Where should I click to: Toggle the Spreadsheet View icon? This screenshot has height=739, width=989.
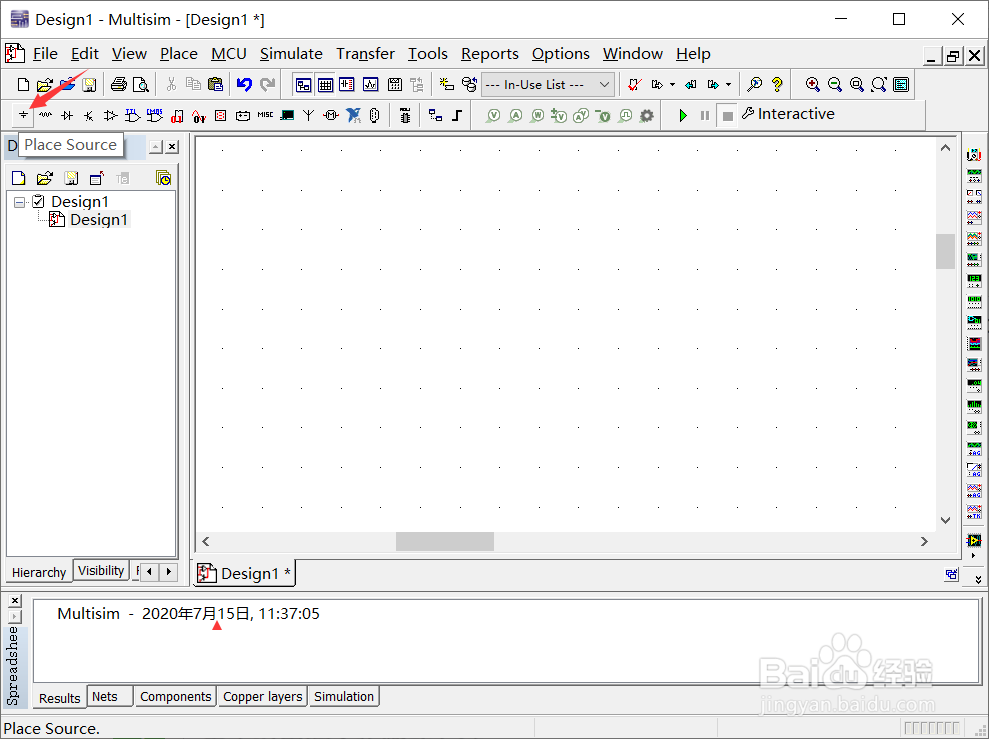[x=325, y=84]
